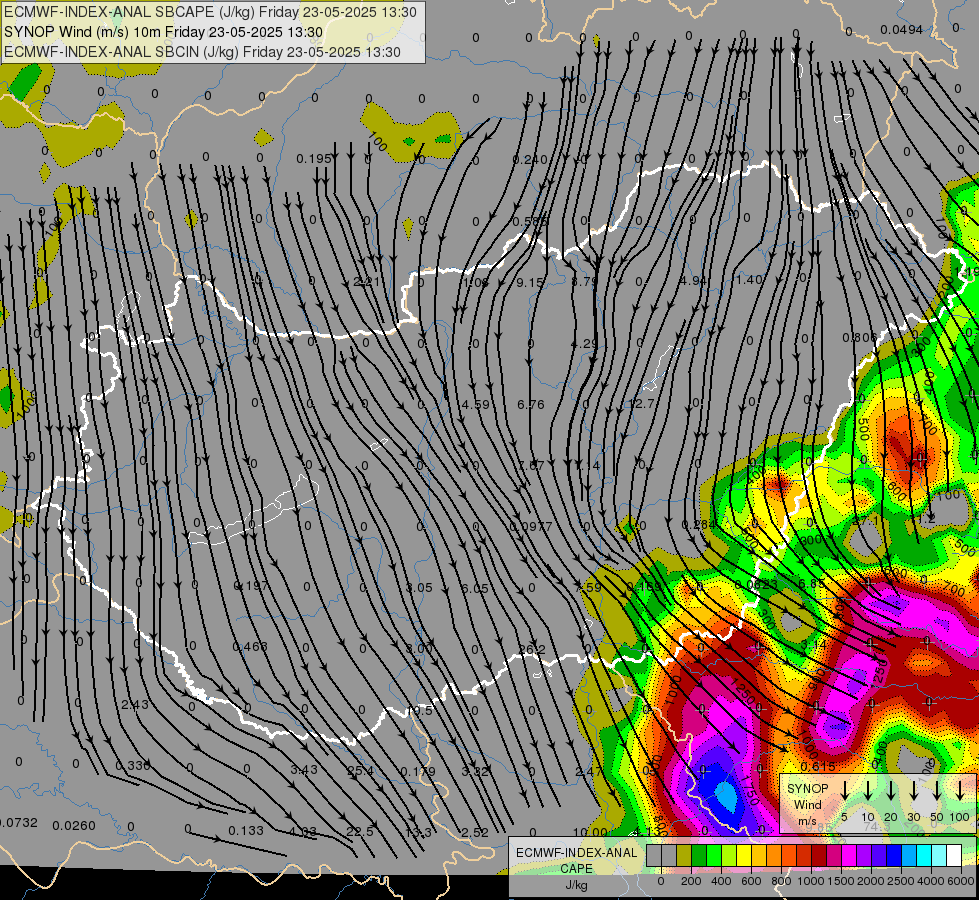Click the 5 m/s wind arrow in legend
The width and height of the screenshot is (979, 900).
click(844, 790)
